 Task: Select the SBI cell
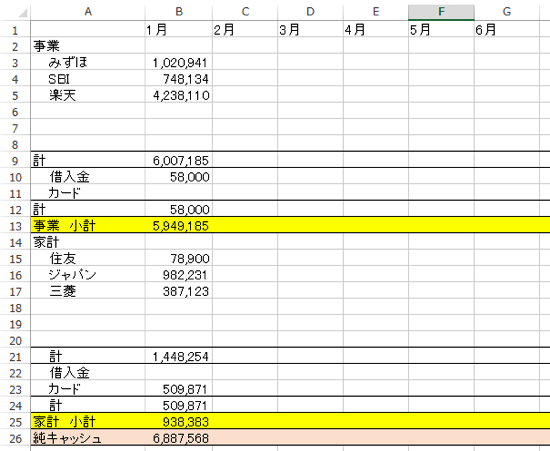click(x=88, y=79)
